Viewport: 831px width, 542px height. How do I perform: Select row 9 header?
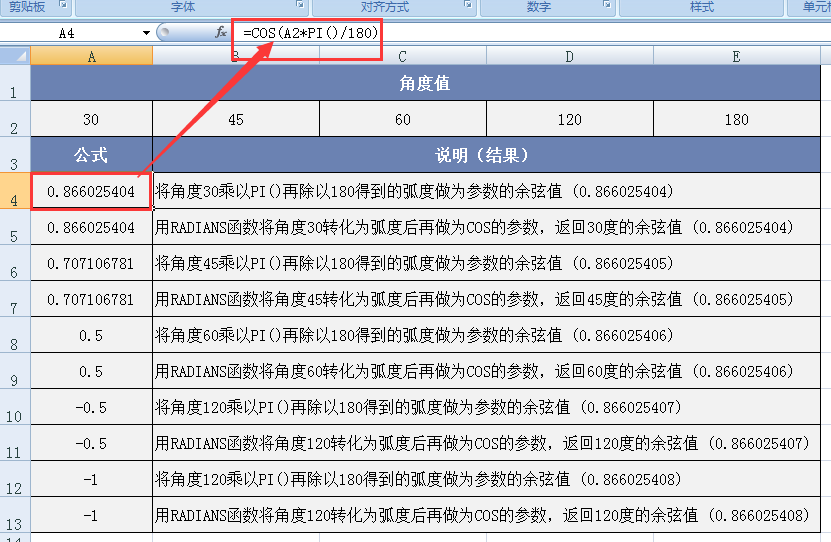point(15,371)
